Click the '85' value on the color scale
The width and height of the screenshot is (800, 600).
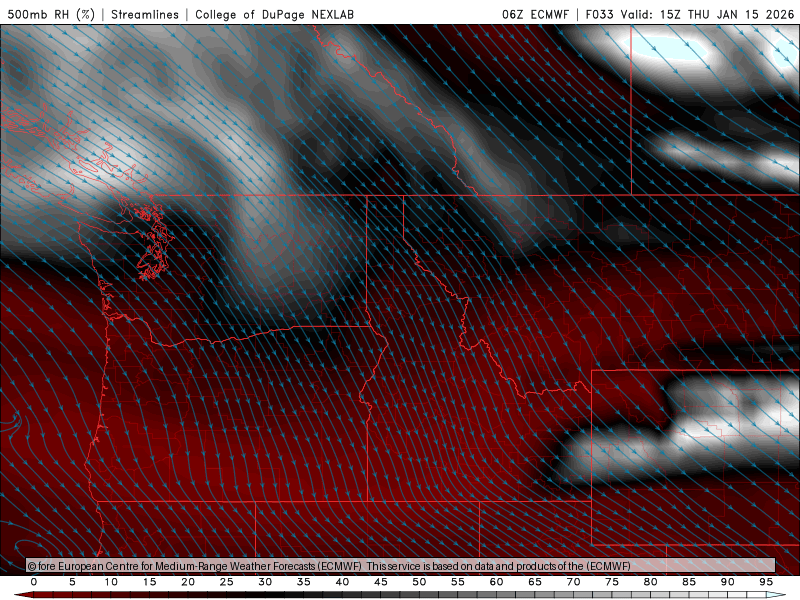(x=689, y=582)
